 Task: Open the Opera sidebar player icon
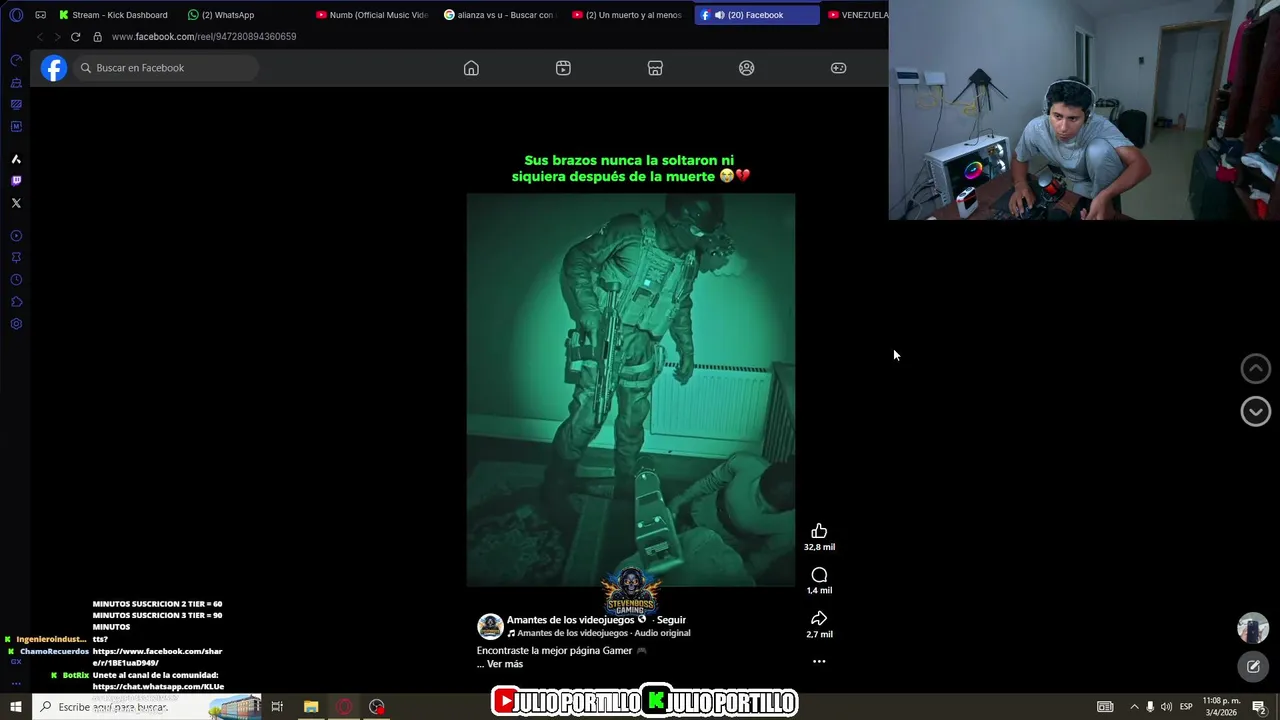tap(16, 236)
